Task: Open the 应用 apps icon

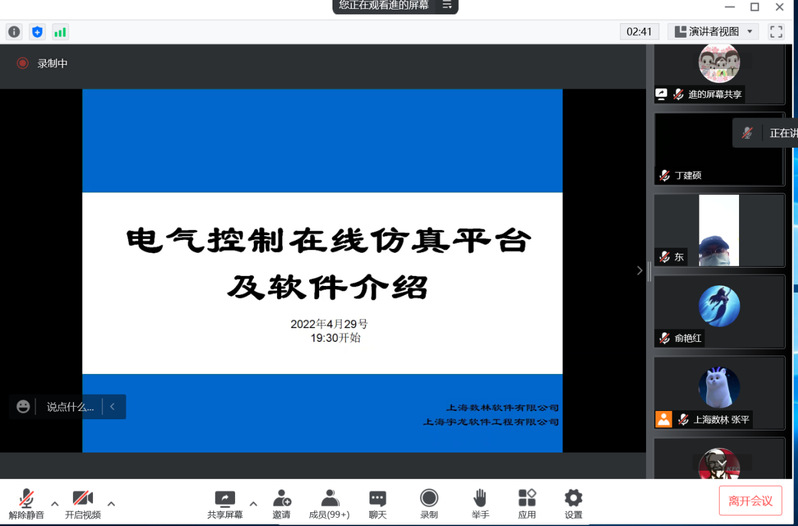Action: pyautogui.click(x=527, y=504)
